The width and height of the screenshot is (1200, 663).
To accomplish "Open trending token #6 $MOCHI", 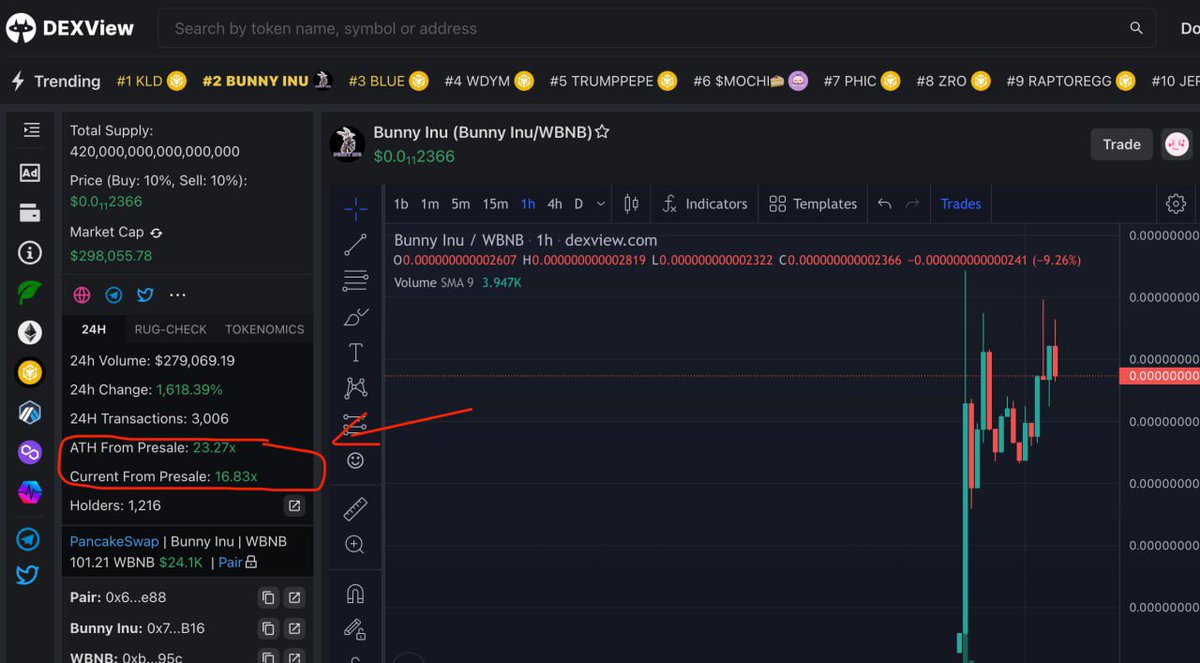I will pos(750,81).
